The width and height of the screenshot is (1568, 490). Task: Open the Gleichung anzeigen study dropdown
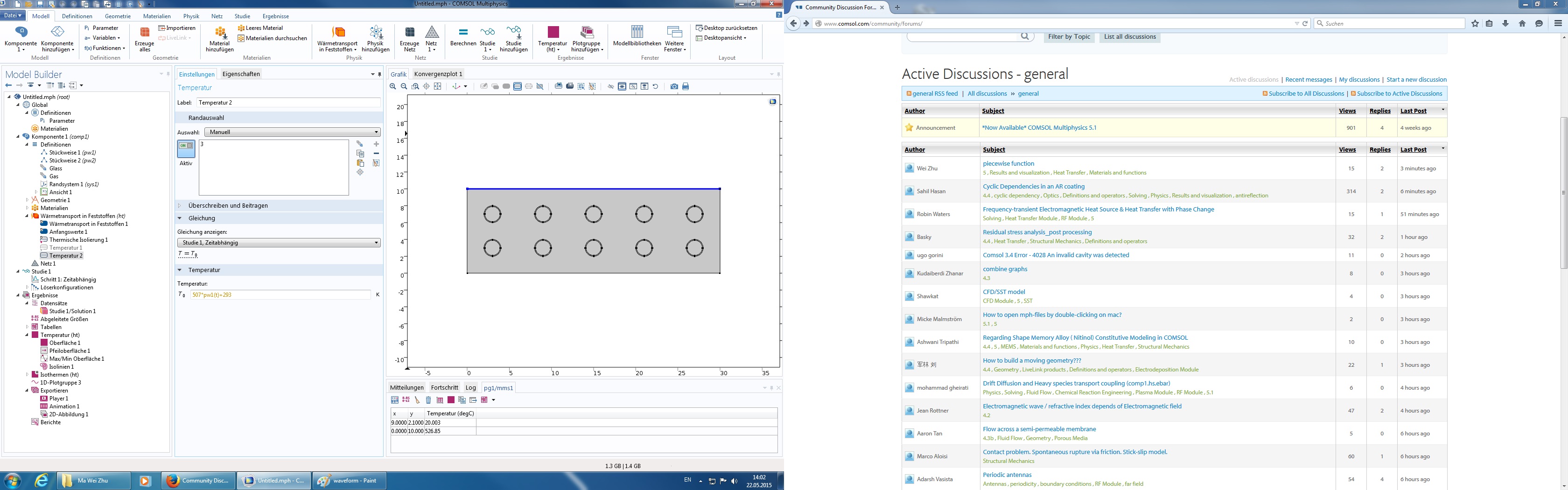279,243
